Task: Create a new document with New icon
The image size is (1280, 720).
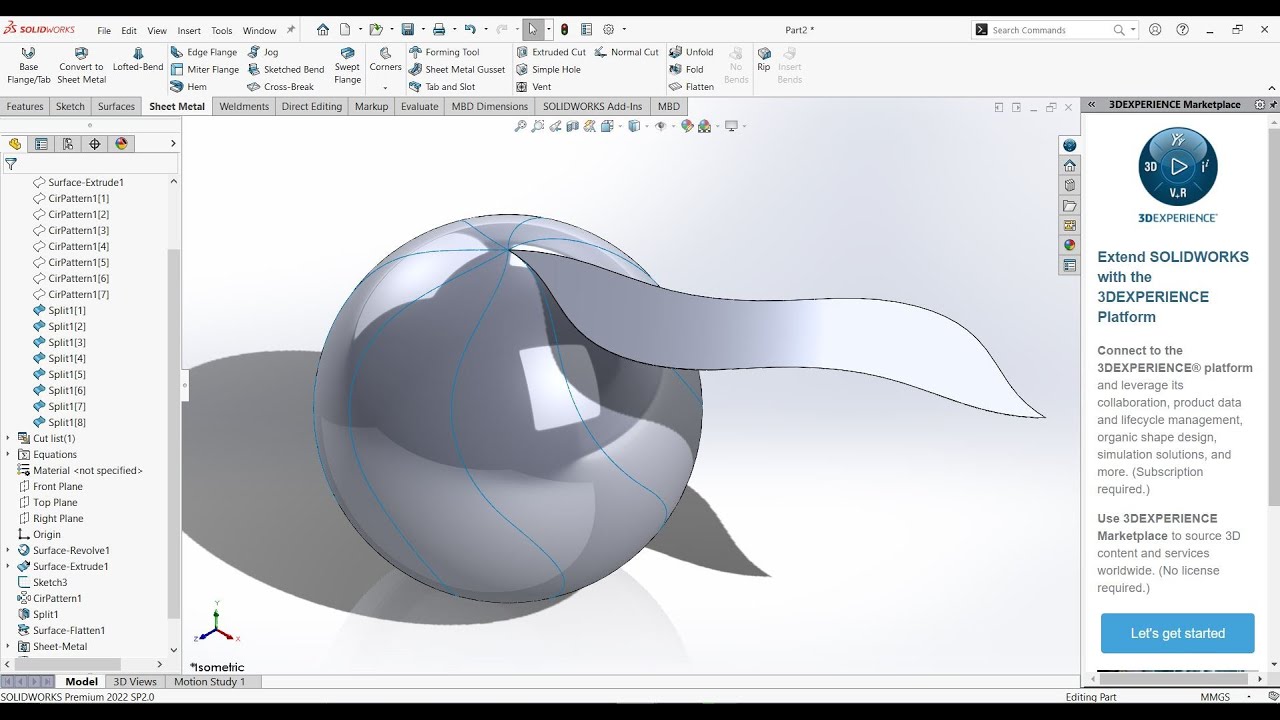Action: 345,30
